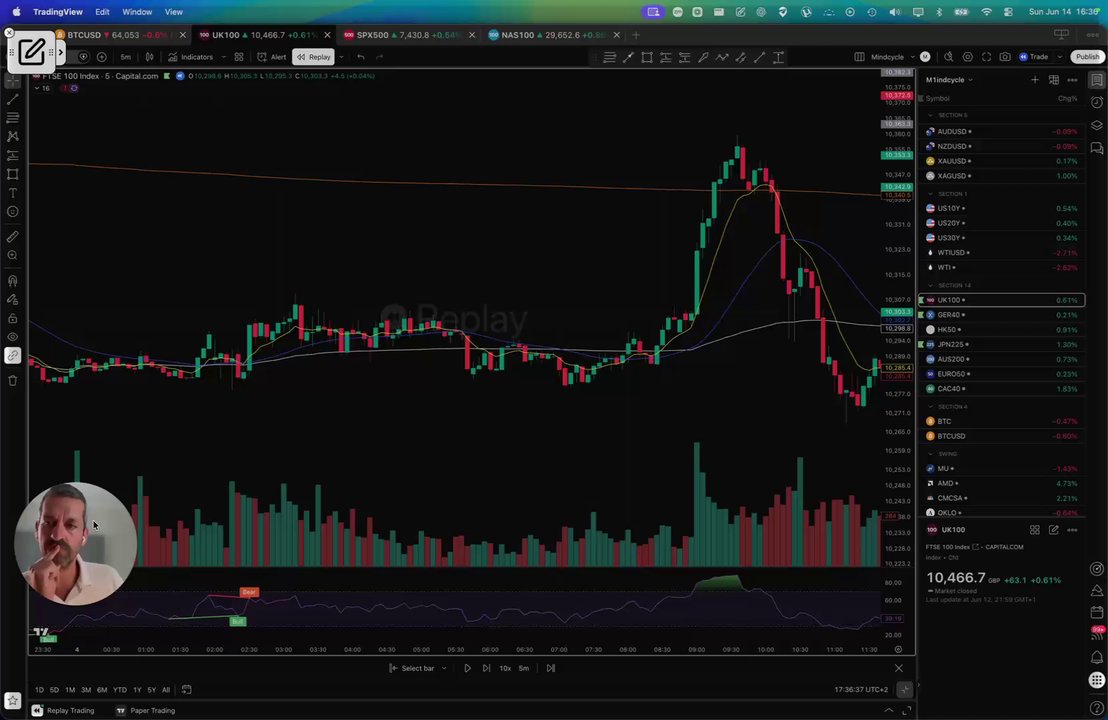Change the 5m timeframe interval
Screen dimensions: 1108x720
(125, 57)
